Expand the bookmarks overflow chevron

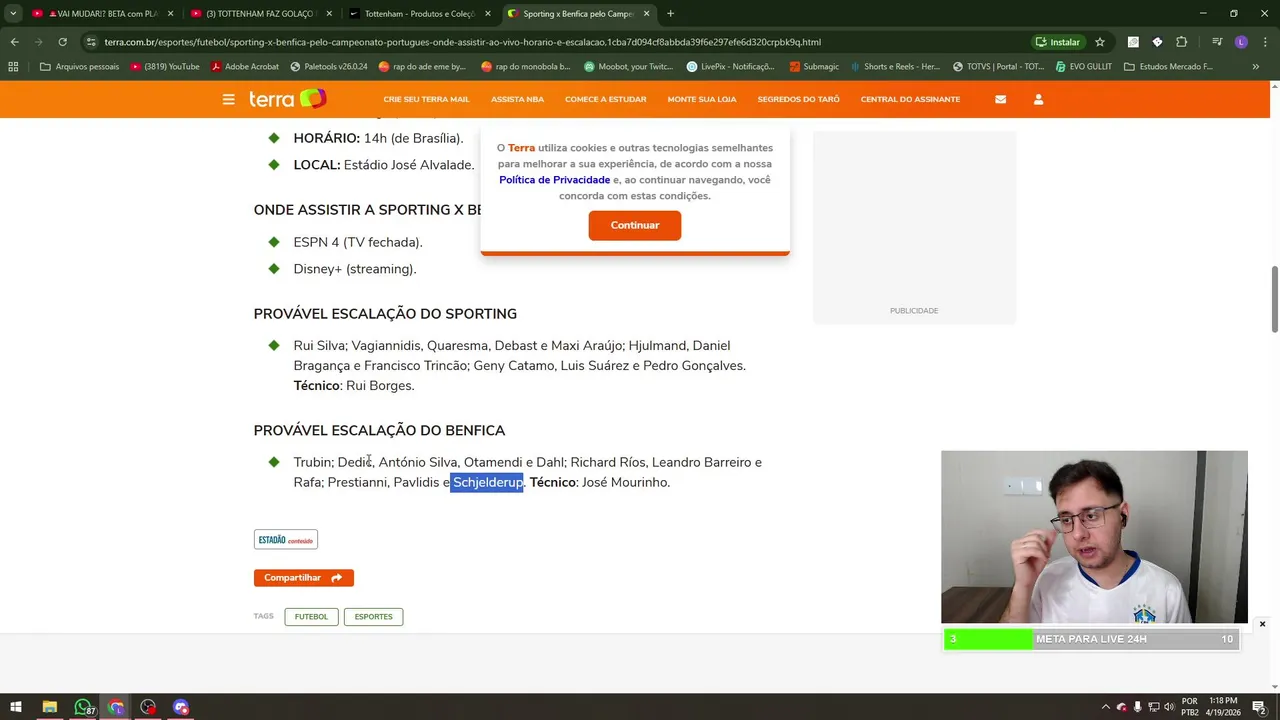coord(1256,67)
